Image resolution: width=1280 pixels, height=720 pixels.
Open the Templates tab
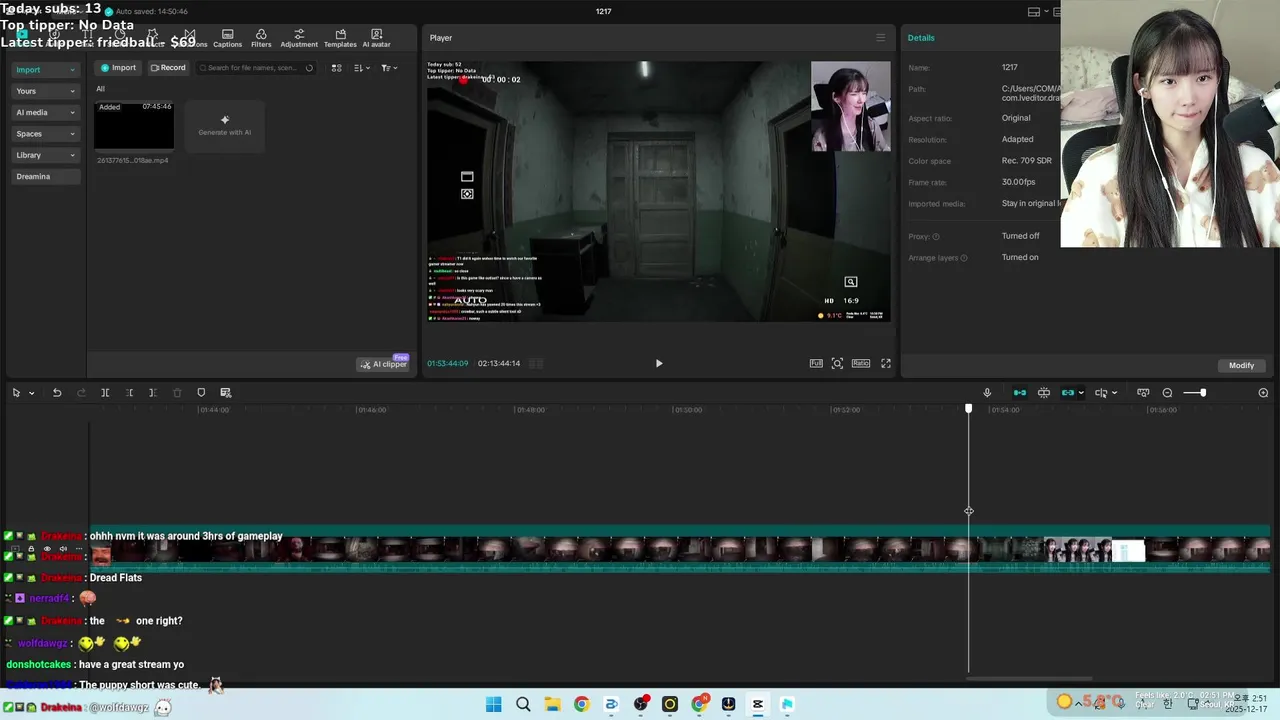pos(340,38)
